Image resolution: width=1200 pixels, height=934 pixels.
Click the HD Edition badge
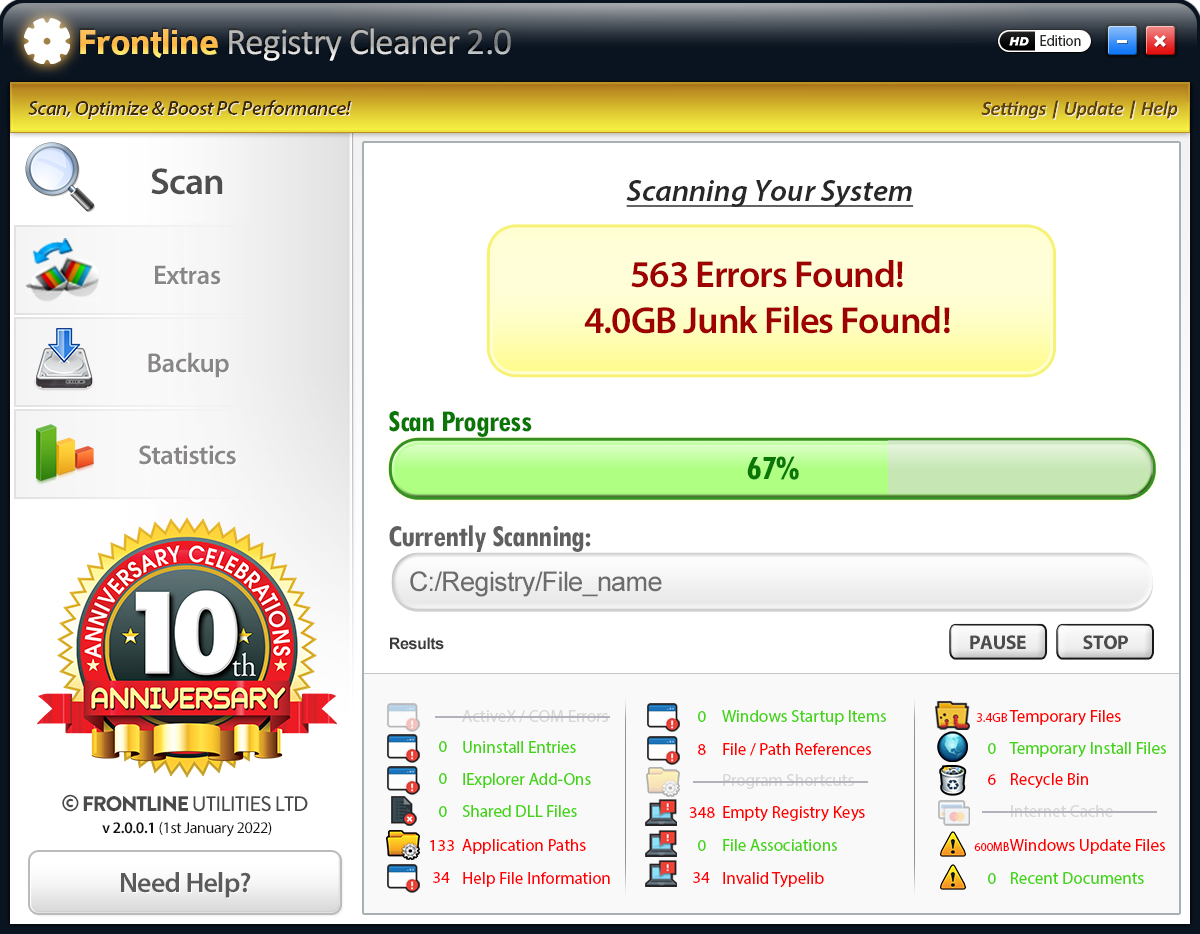(x=1044, y=41)
